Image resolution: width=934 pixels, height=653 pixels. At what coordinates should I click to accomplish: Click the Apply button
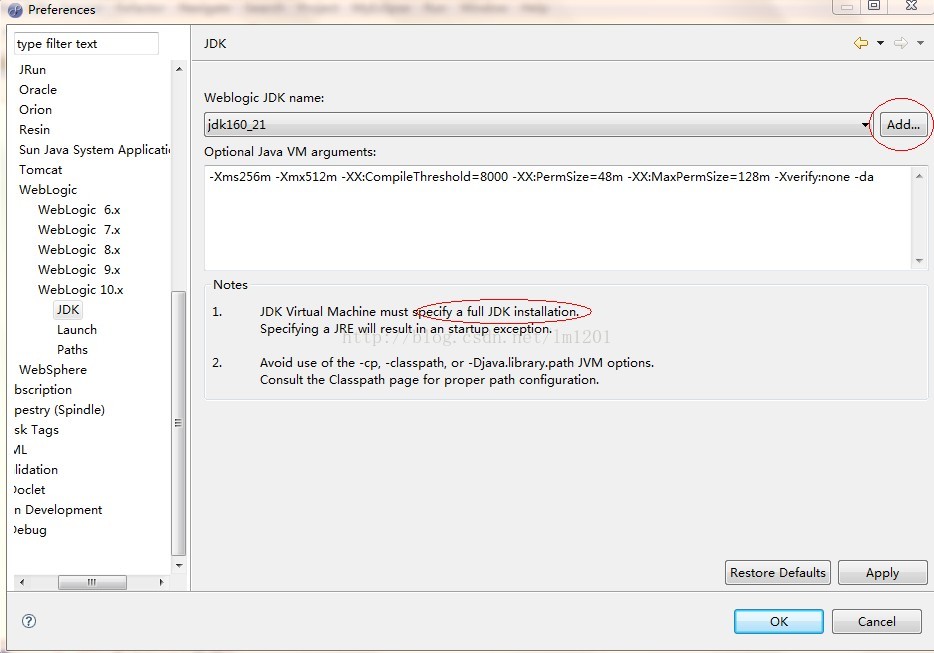tap(882, 573)
